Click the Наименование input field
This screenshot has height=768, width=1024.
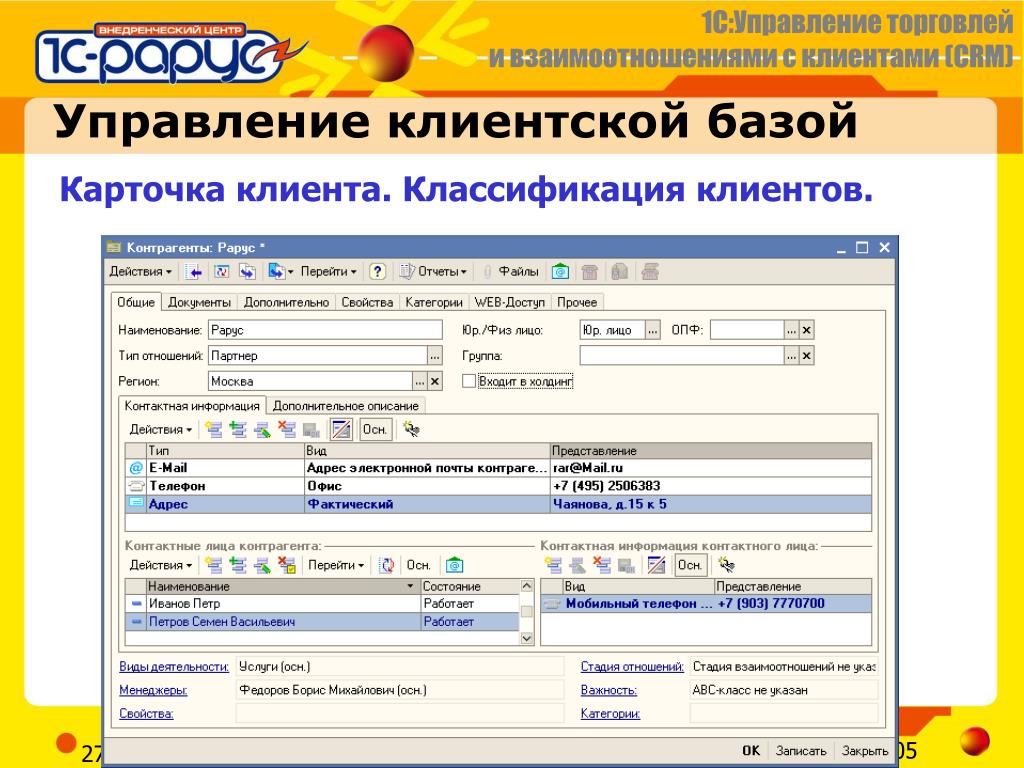(x=325, y=330)
